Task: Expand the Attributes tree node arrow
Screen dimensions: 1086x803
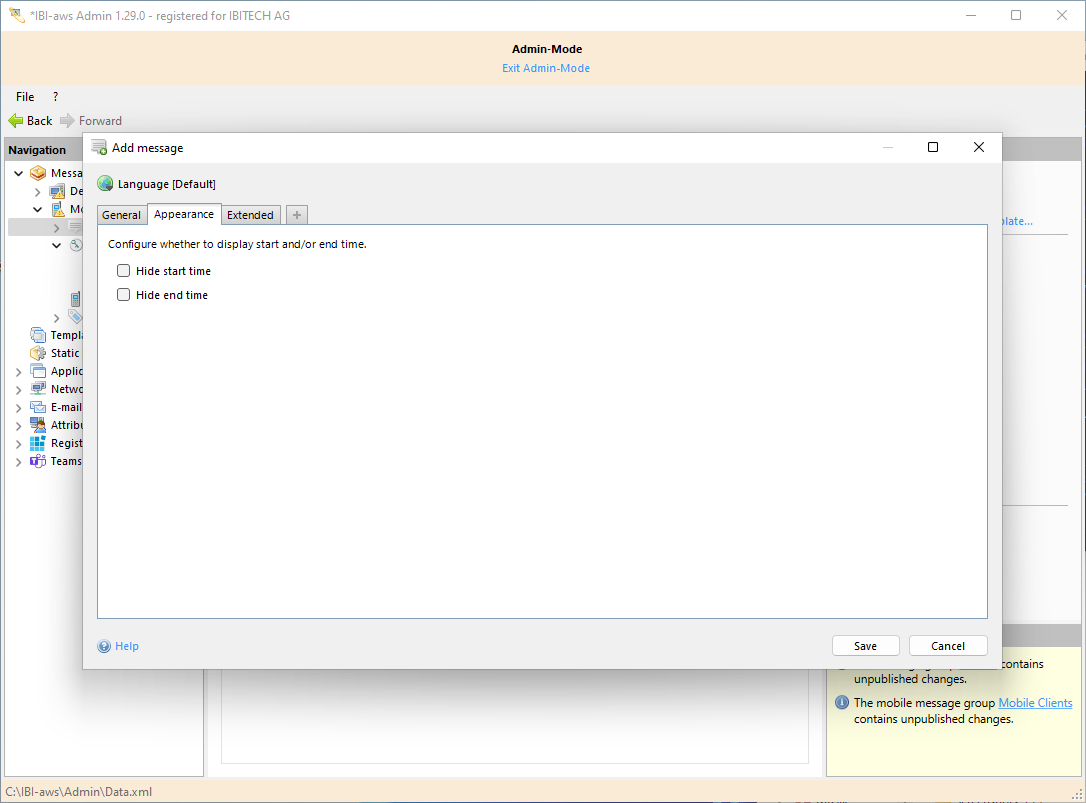Action: 19,426
